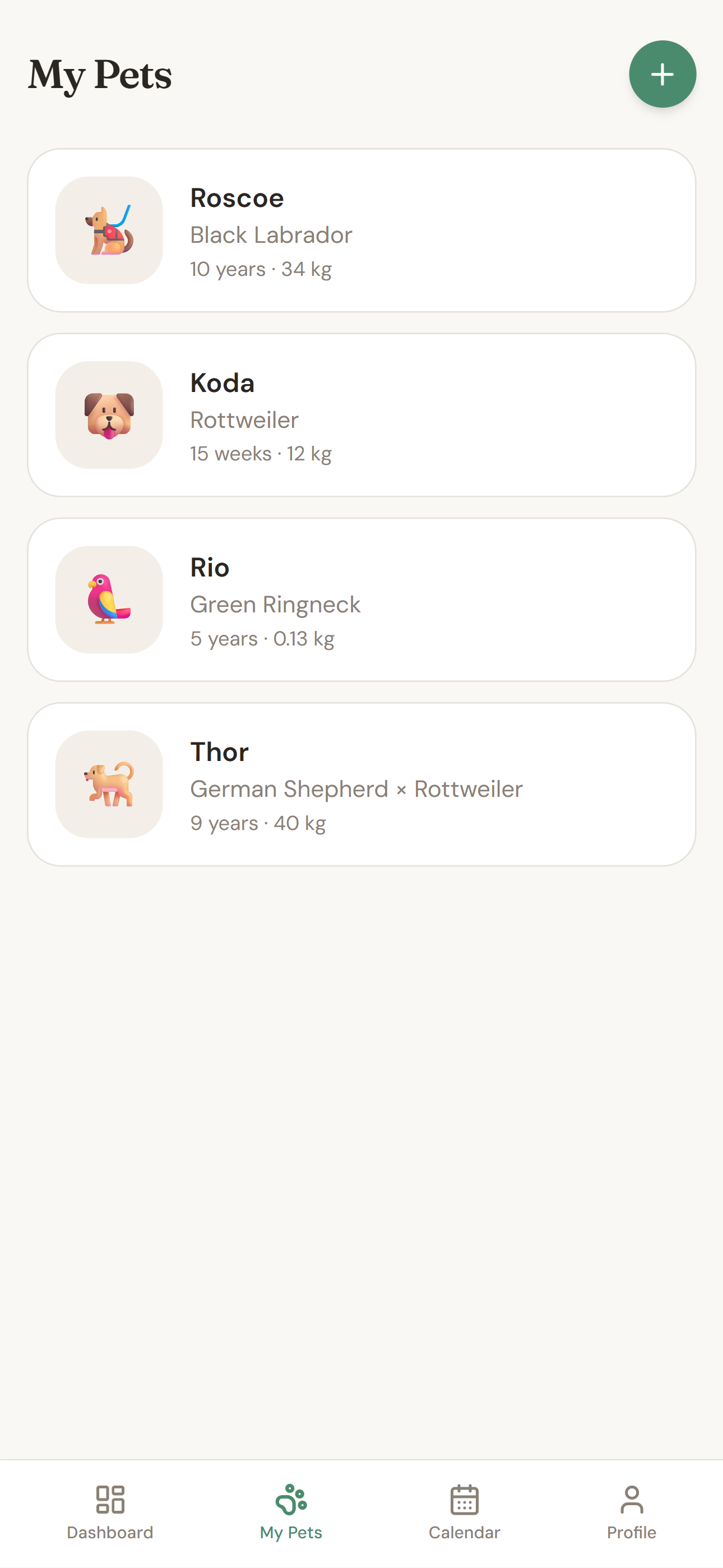This screenshot has height=1568, width=723.
Task: Go to the Profile tab label
Action: 631,1533
